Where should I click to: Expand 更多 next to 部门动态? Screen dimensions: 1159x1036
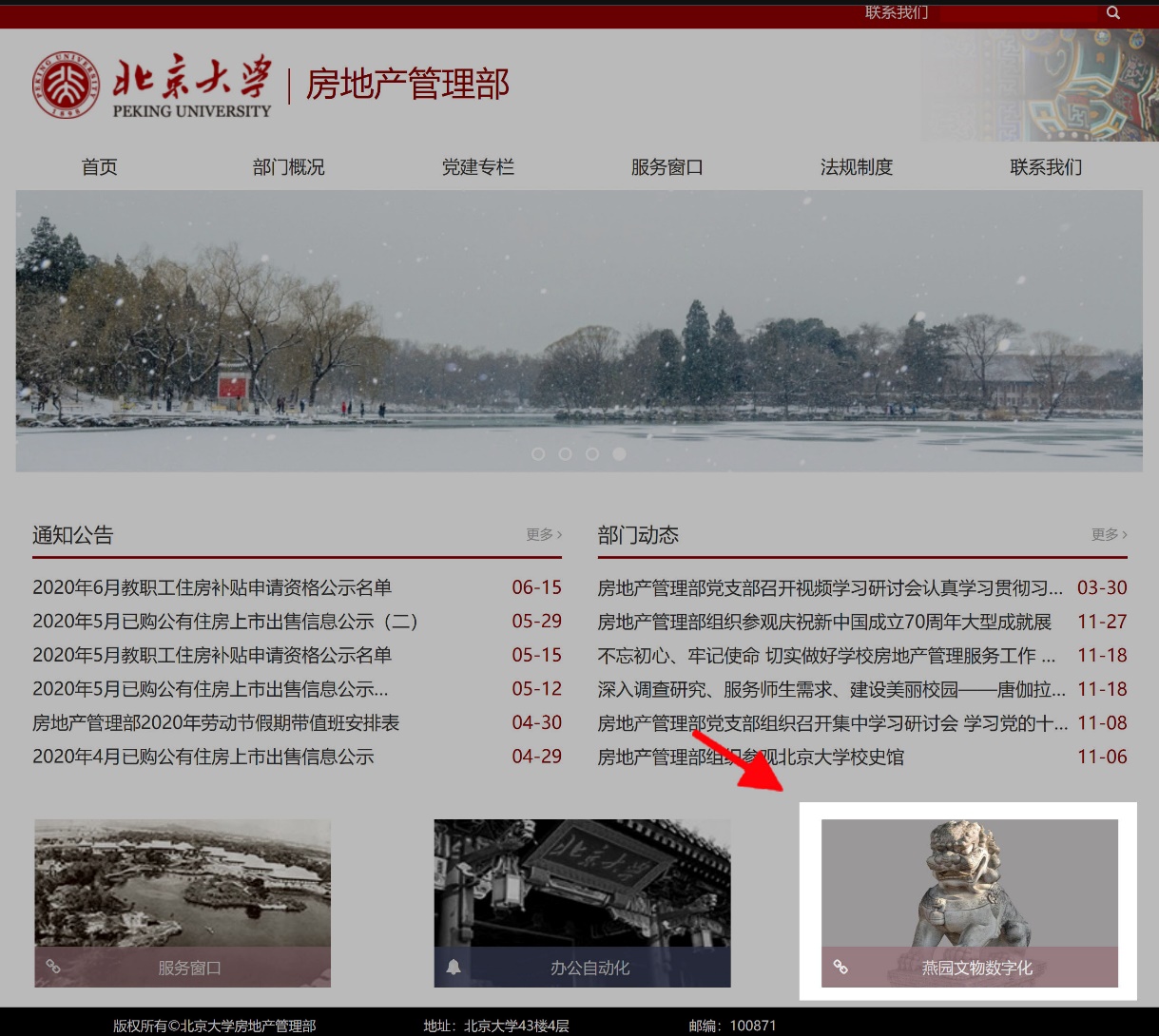(1109, 534)
